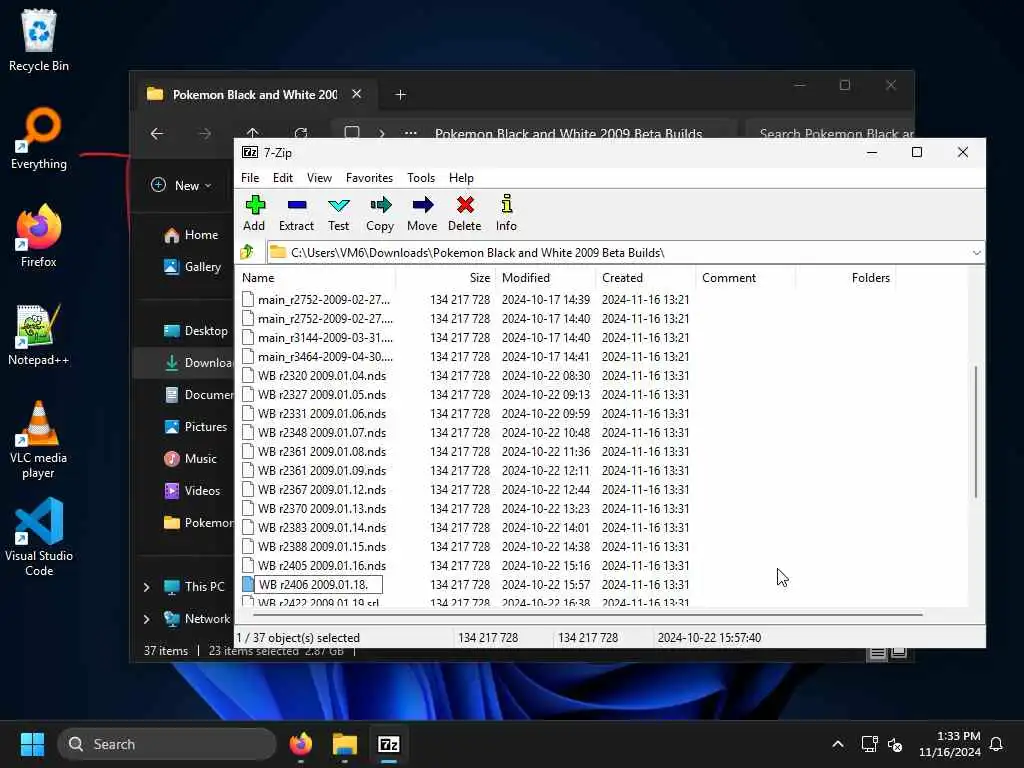This screenshot has height=768, width=1024.
Task: Click the 7-Zip vertical scrollbar
Action: tap(976, 432)
